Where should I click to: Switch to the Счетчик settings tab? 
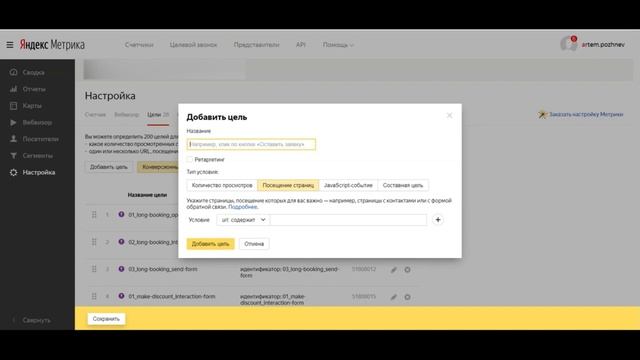95,115
